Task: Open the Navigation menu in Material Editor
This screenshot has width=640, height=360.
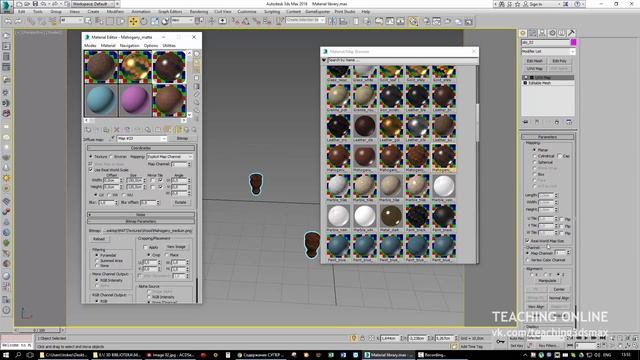Action: coord(129,46)
